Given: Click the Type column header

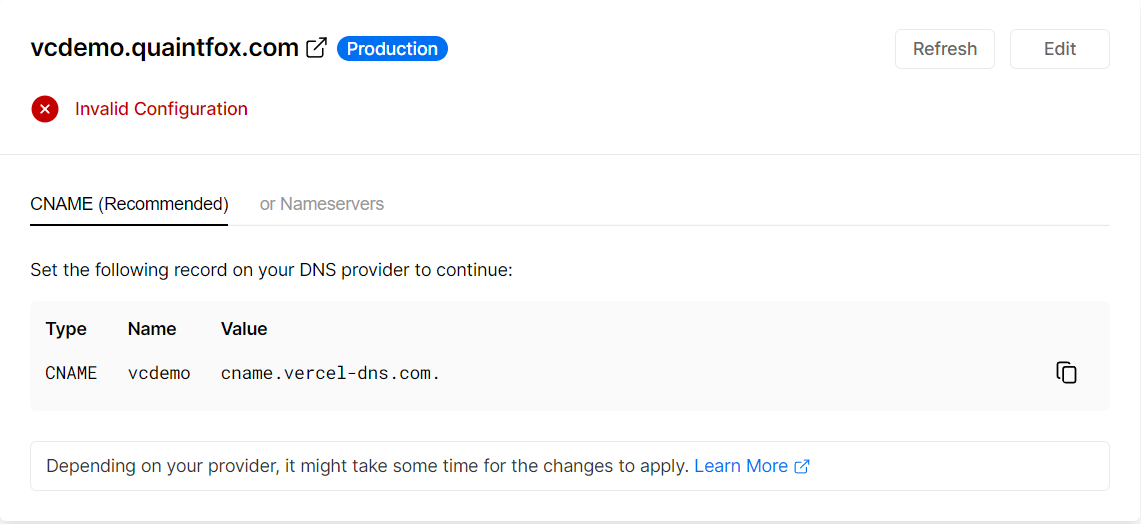Looking at the screenshot, I should pyautogui.click(x=66, y=329).
